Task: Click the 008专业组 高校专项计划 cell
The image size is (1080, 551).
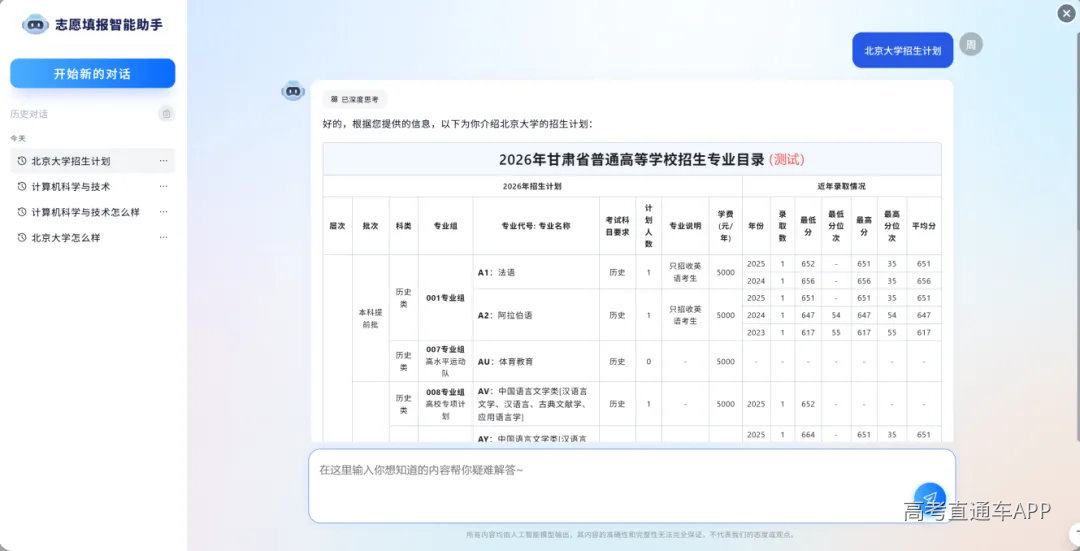Action: point(445,404)
